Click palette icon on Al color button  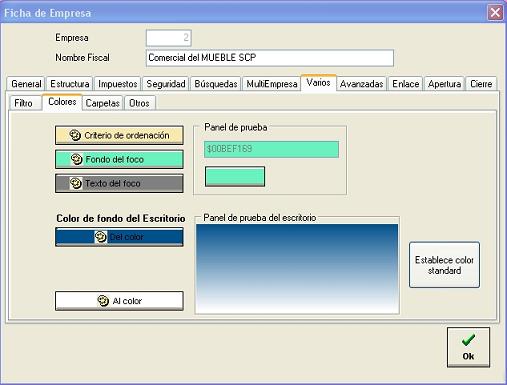(x=103, y=301)
